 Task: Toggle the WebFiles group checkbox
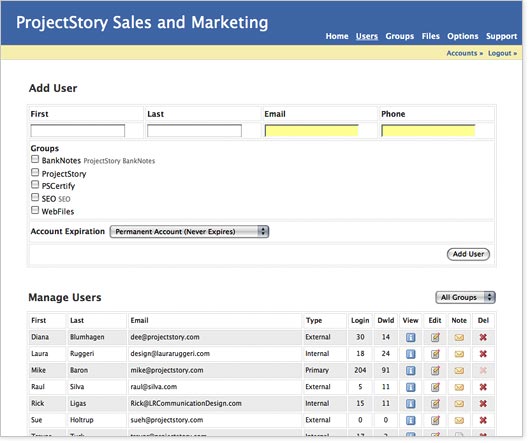[x=35, y=210]
